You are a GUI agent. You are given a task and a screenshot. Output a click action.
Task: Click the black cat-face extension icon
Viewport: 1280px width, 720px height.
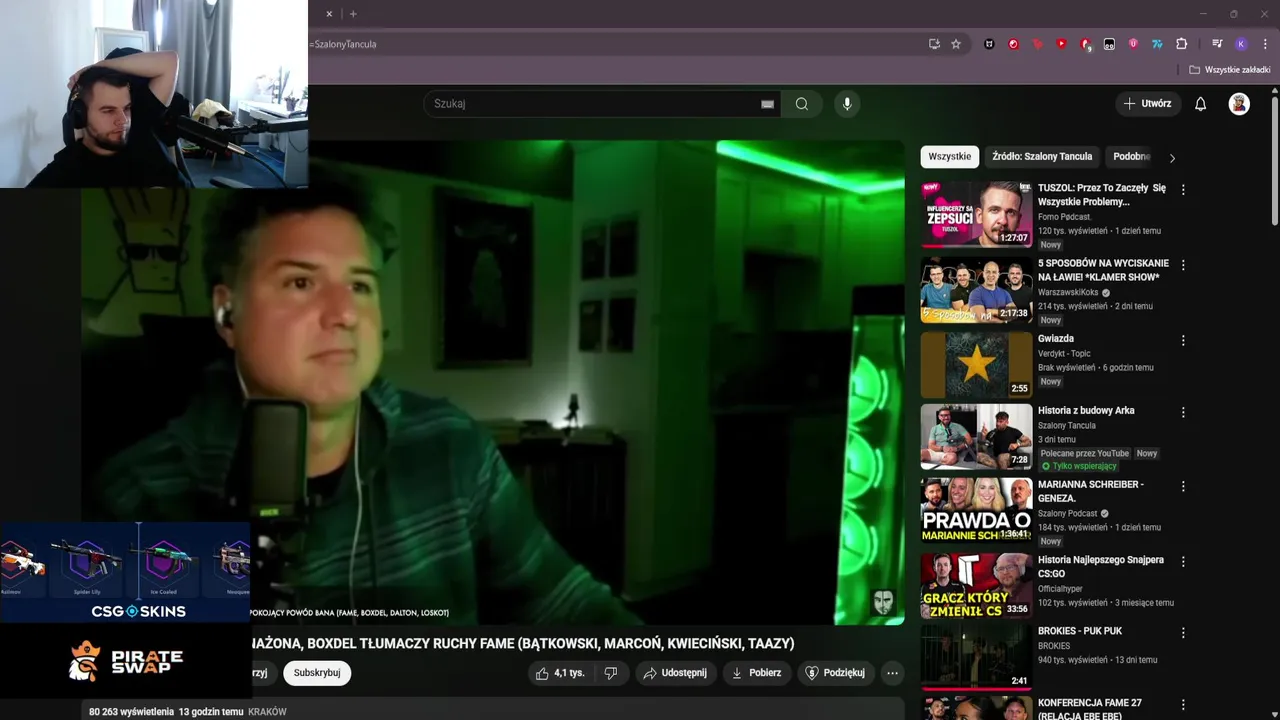click(x=989, y=44)
